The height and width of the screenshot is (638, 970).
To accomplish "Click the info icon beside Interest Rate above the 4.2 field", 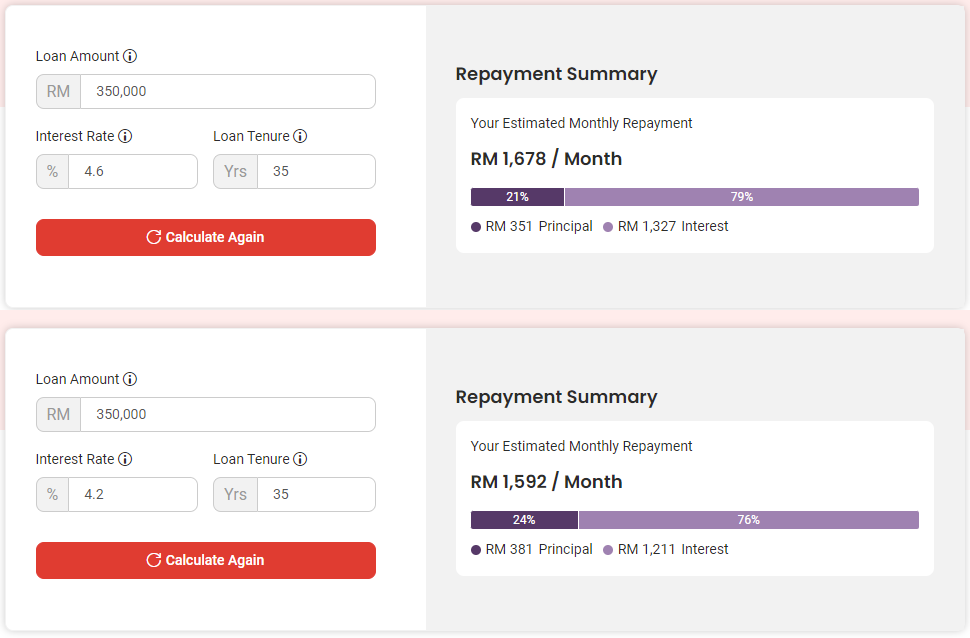I will coord(125,460).
